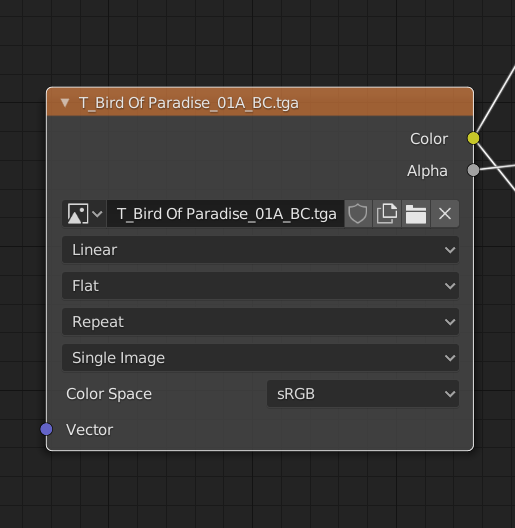
Task: Toggle Fake User shield icon
Action: pos(358,213)
